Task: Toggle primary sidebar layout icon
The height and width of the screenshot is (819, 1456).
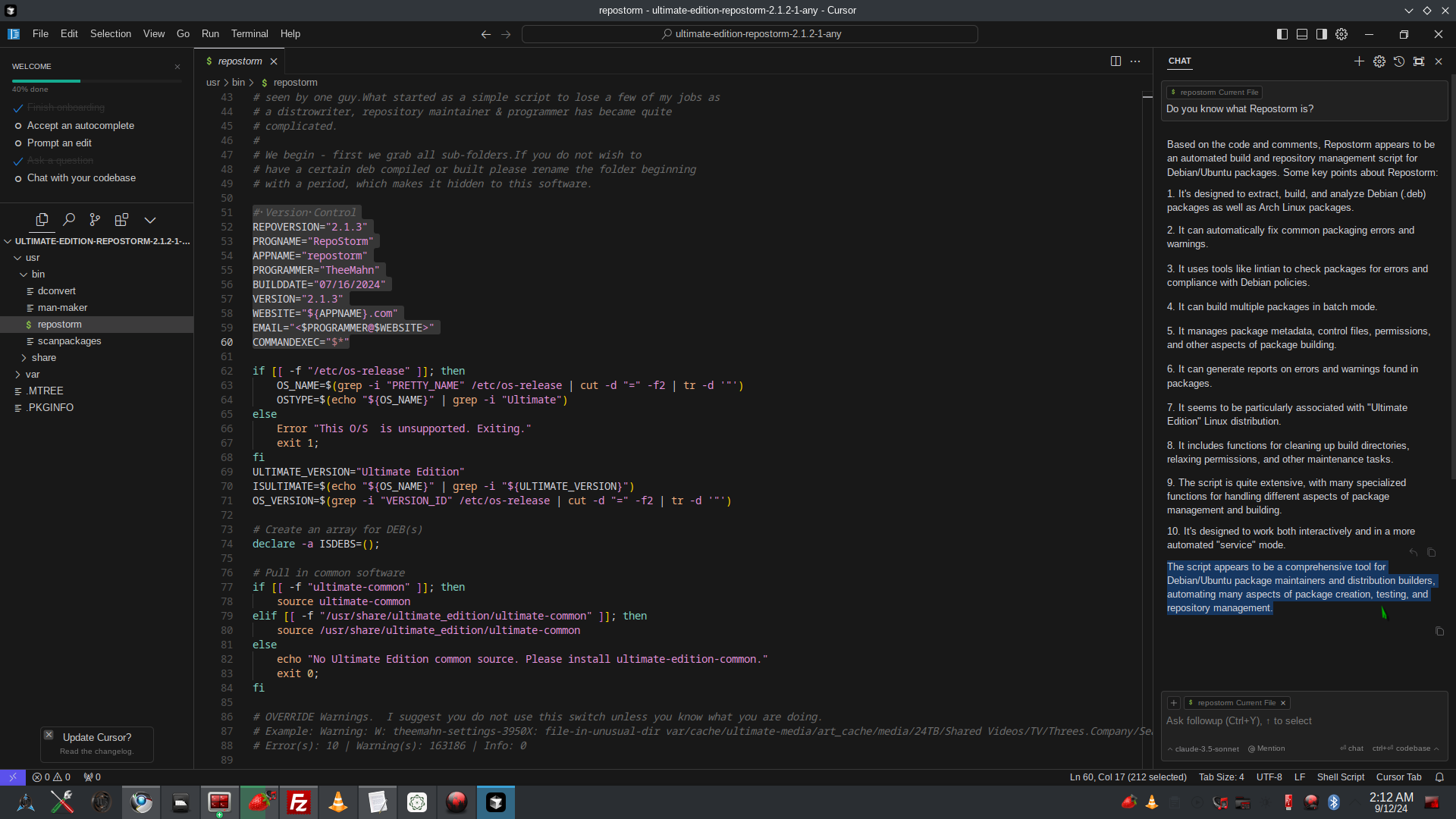Action: tap(1282, 34)
